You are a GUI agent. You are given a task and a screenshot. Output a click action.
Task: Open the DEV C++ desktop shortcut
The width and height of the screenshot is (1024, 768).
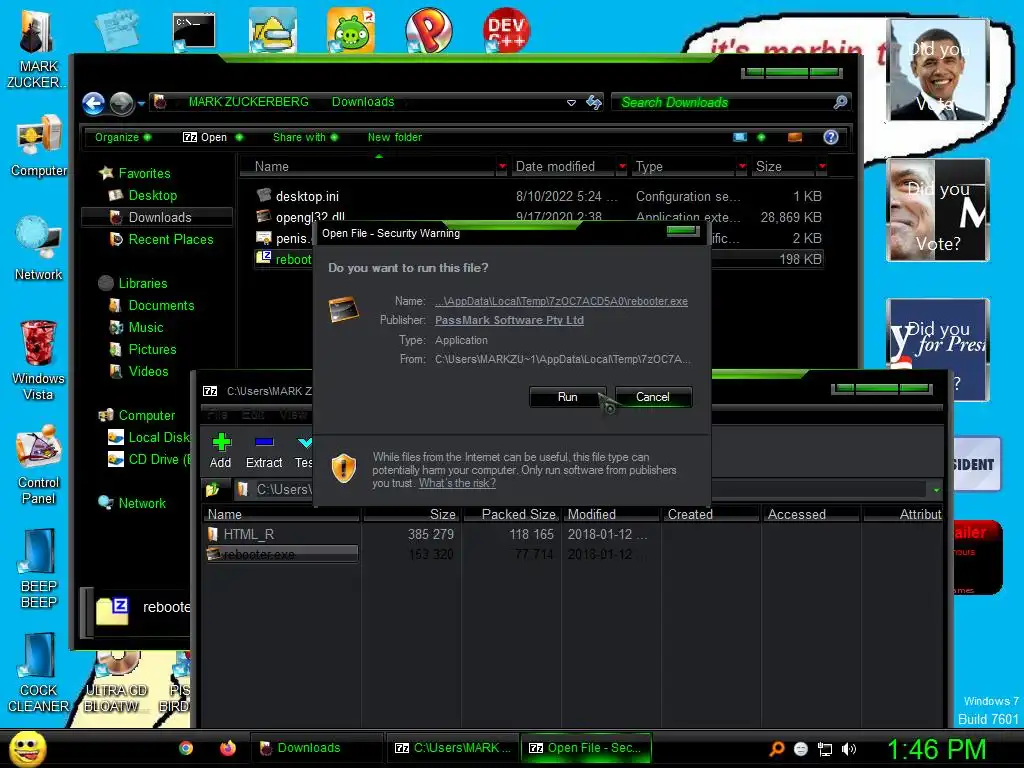(x=506, y=30)
